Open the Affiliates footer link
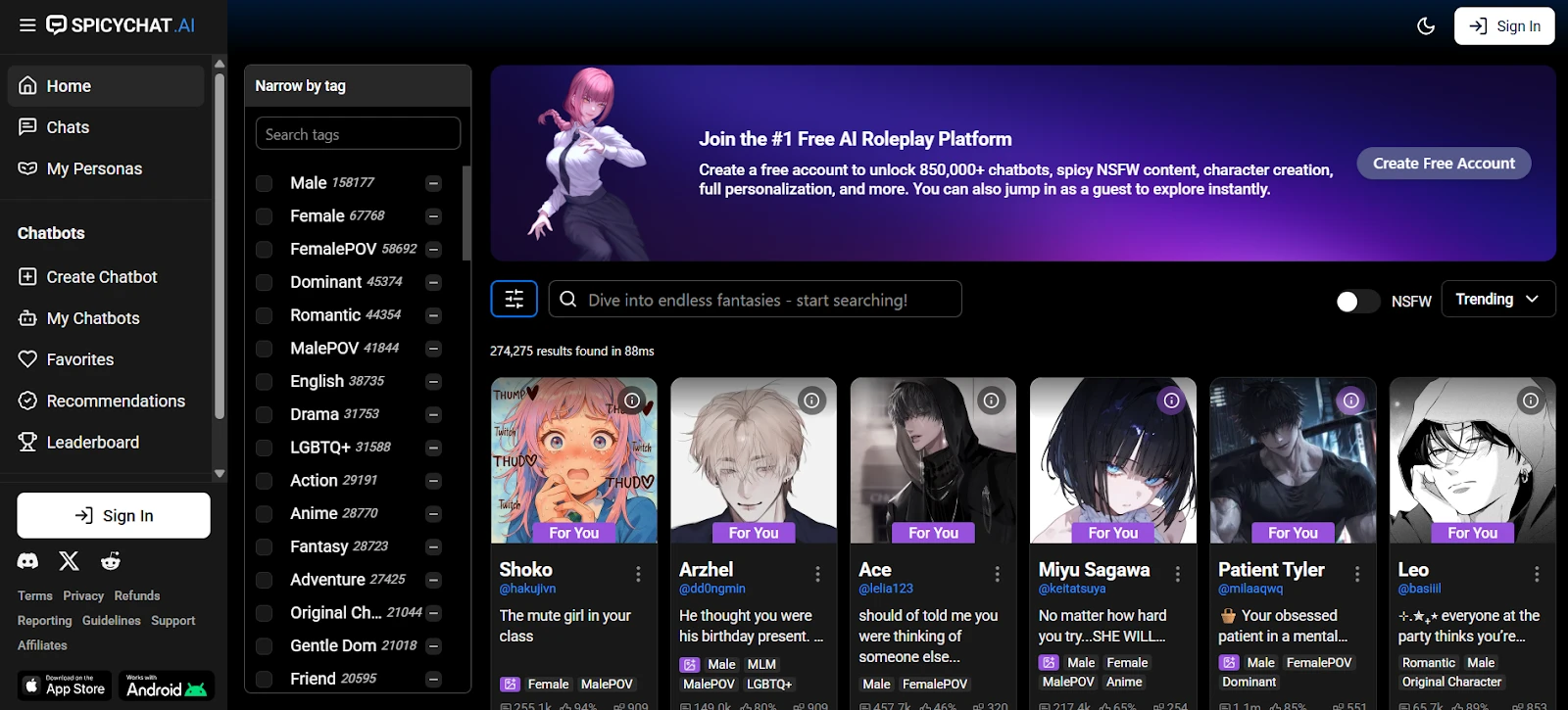This screenshot has height=710, width=1568. click(x=42, y=645)
